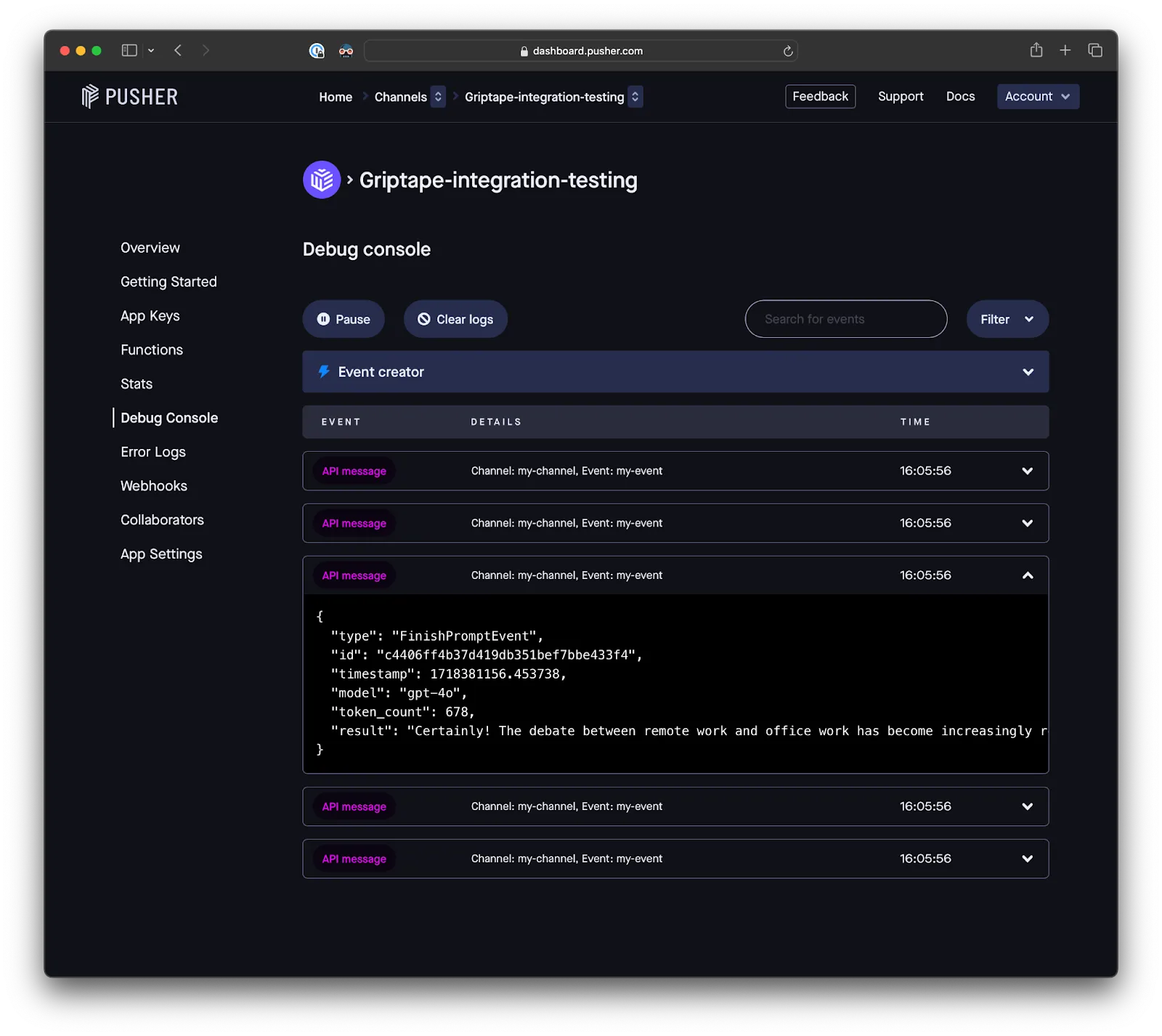Open the Account dropdown
Screen dimensions: 1162x1036
pos(1038,97)
